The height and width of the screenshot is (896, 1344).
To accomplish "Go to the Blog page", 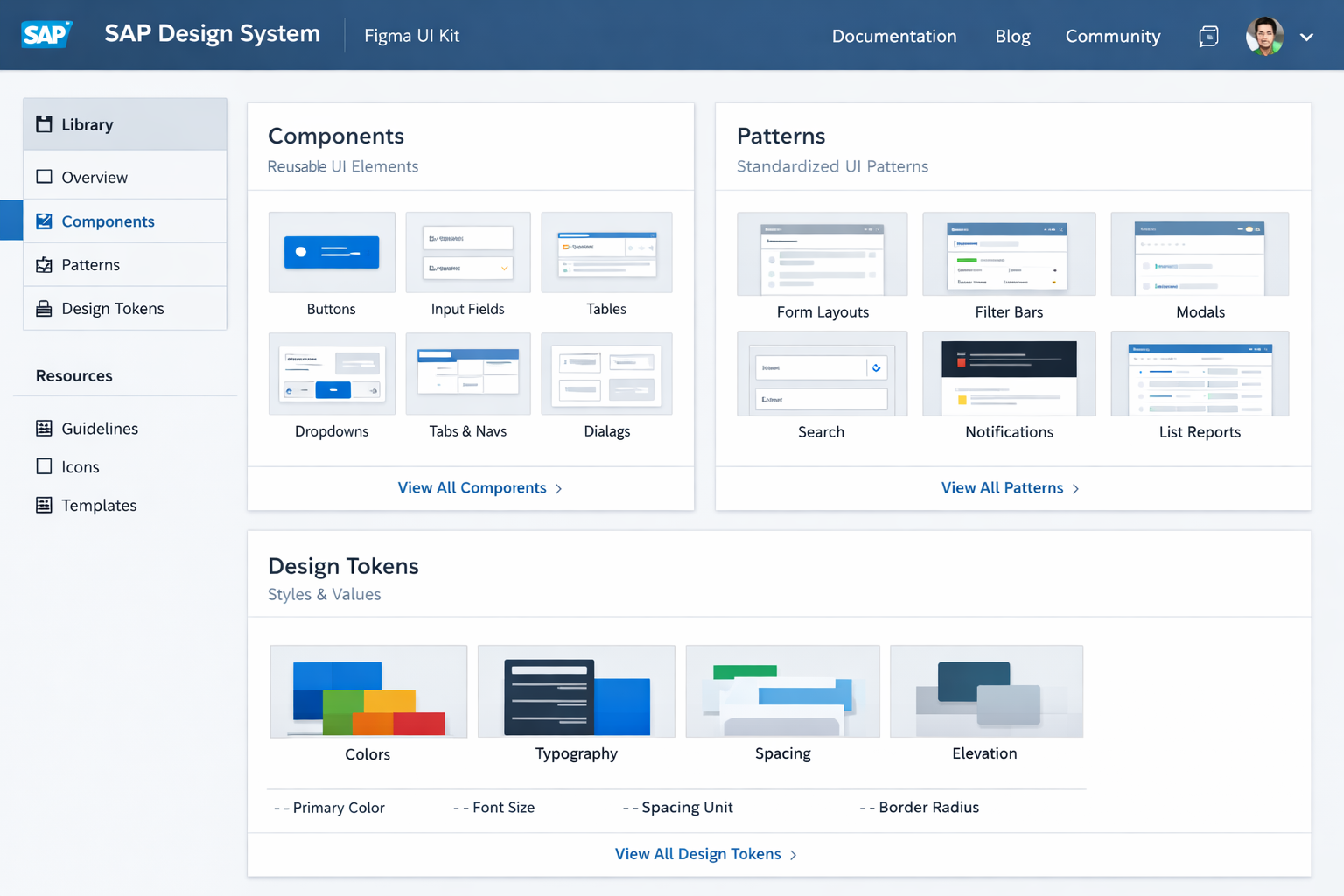I will pyautogui.click(x=1012, y=37).
